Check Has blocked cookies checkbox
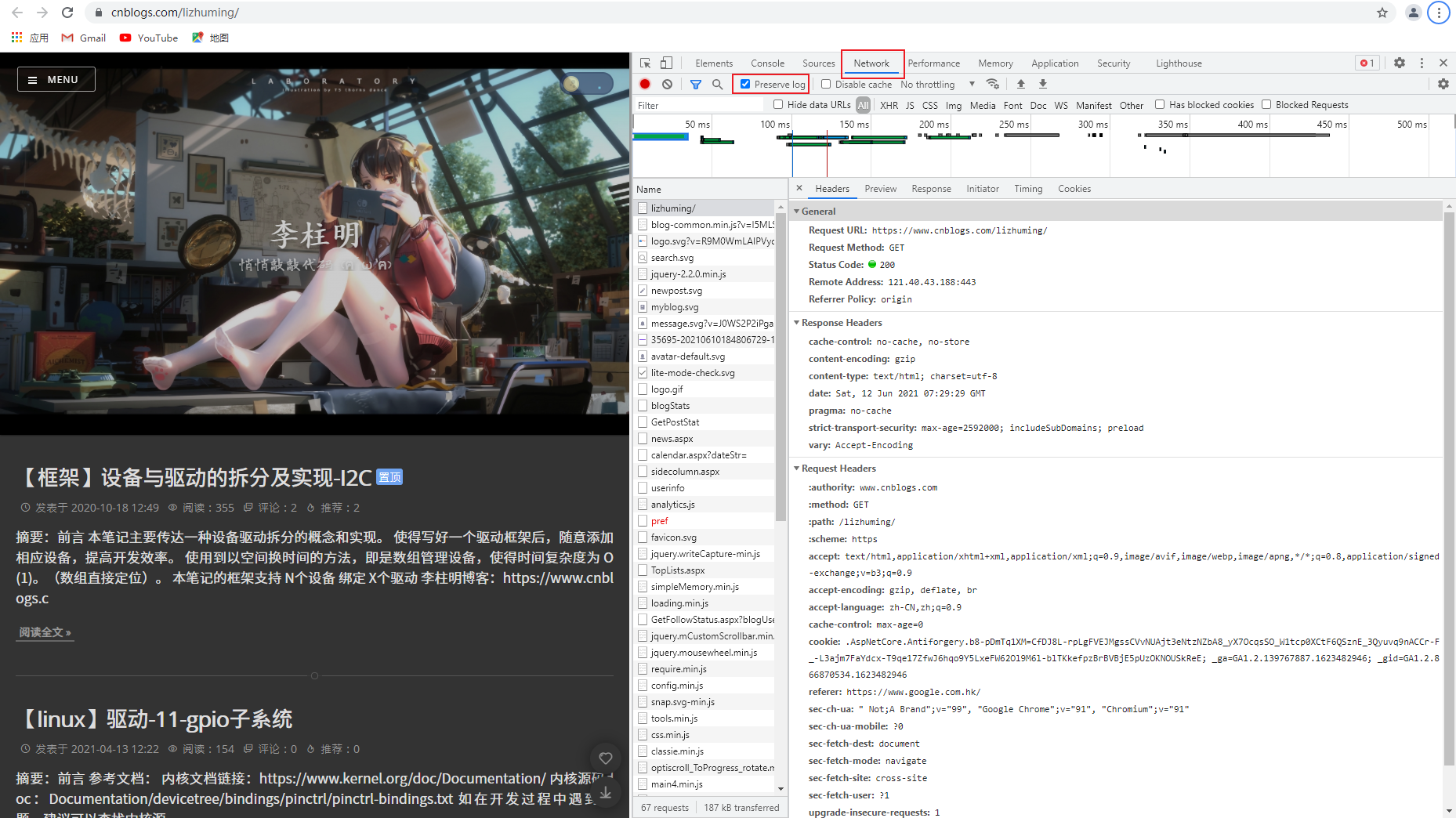The width and height of the screenshot is (1456, 818). tap(1160, 104)
